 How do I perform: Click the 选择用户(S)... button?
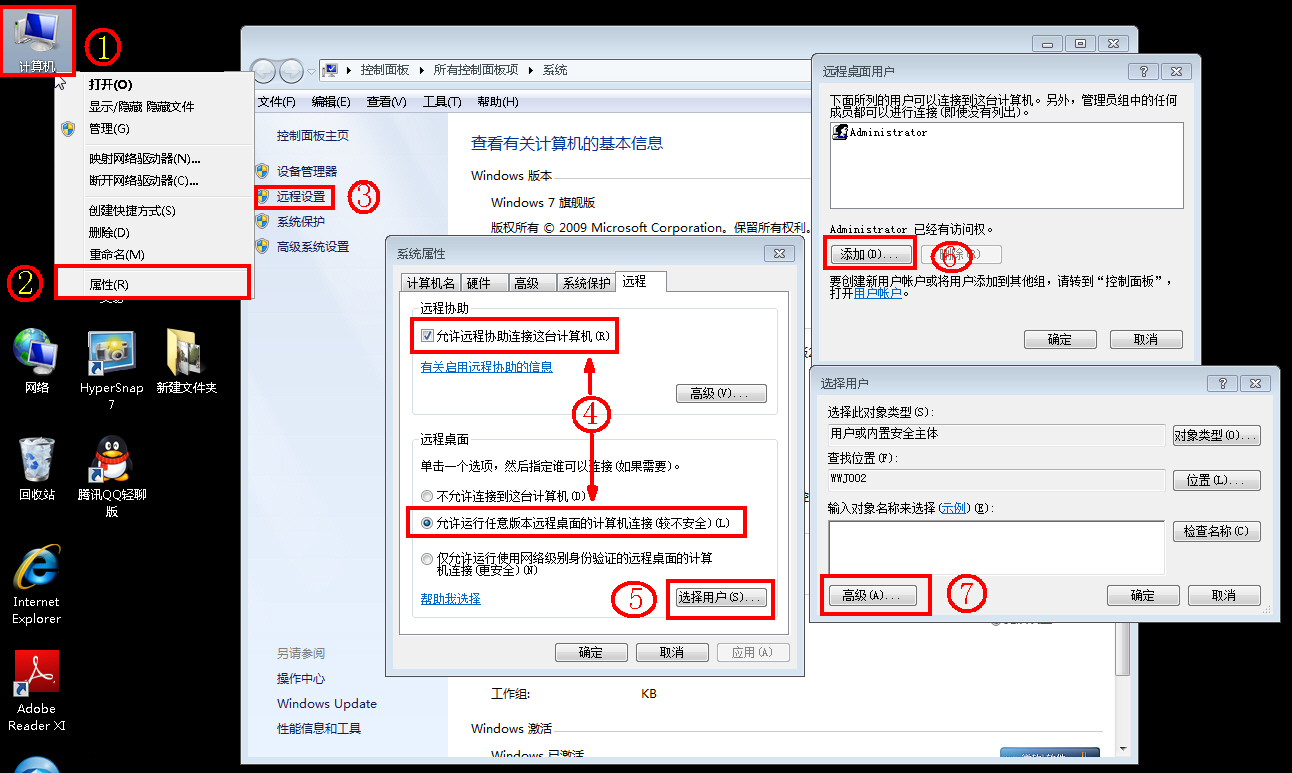[720, 597]
